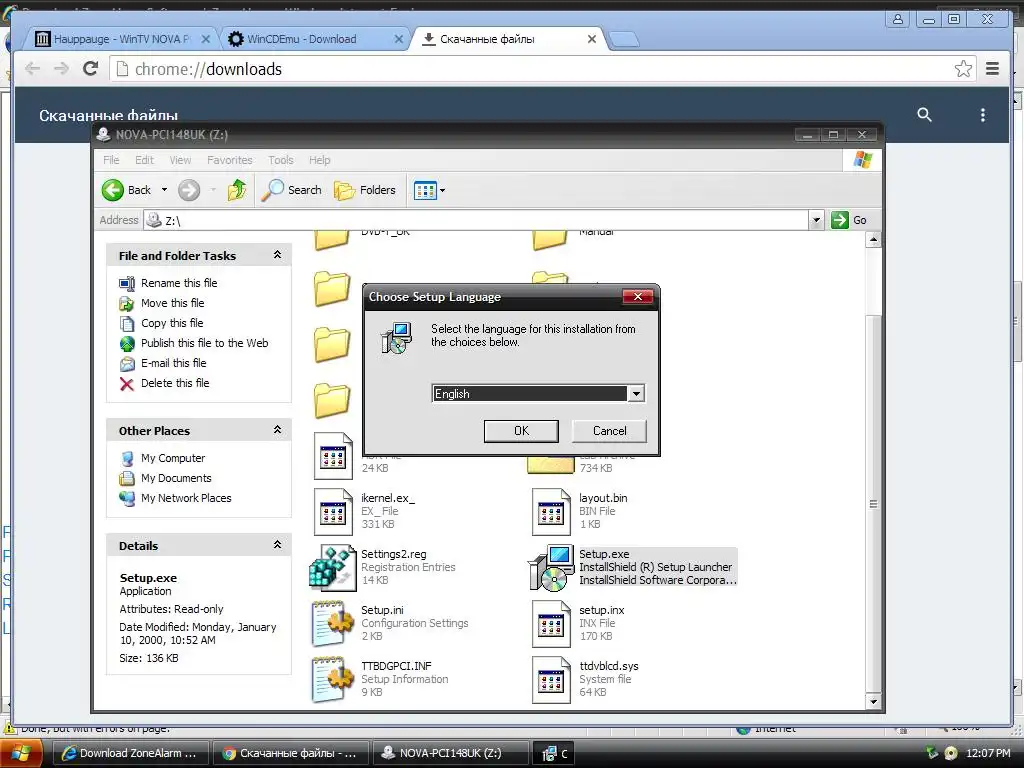Click the disc tray icon beside clock
This screenshot has width=1024, height=768.
click(951, 754)
